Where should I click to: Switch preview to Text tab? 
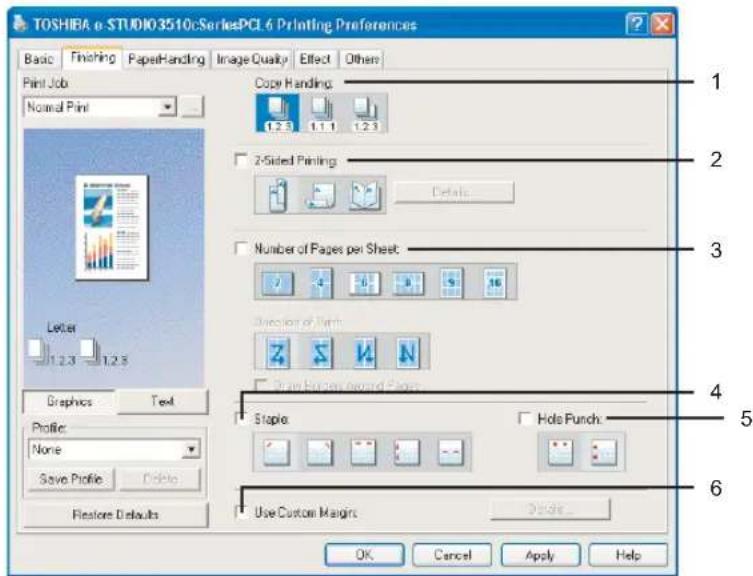coord(162,402)
